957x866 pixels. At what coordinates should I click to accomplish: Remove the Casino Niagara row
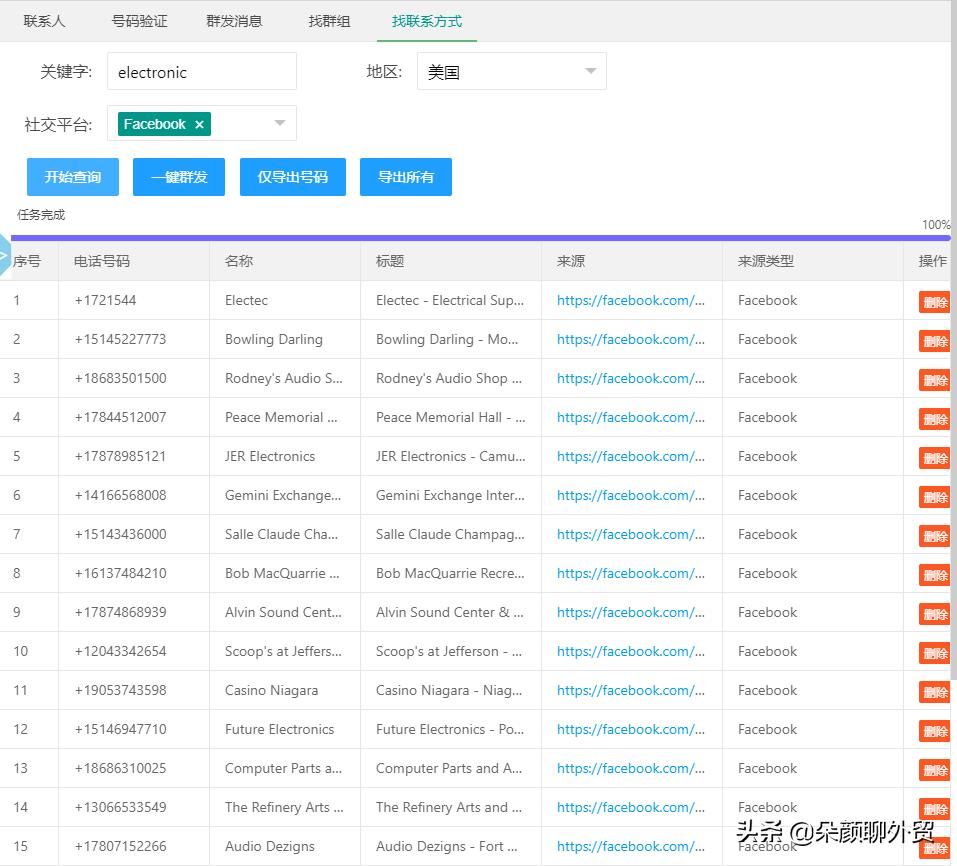pos(934,692)
